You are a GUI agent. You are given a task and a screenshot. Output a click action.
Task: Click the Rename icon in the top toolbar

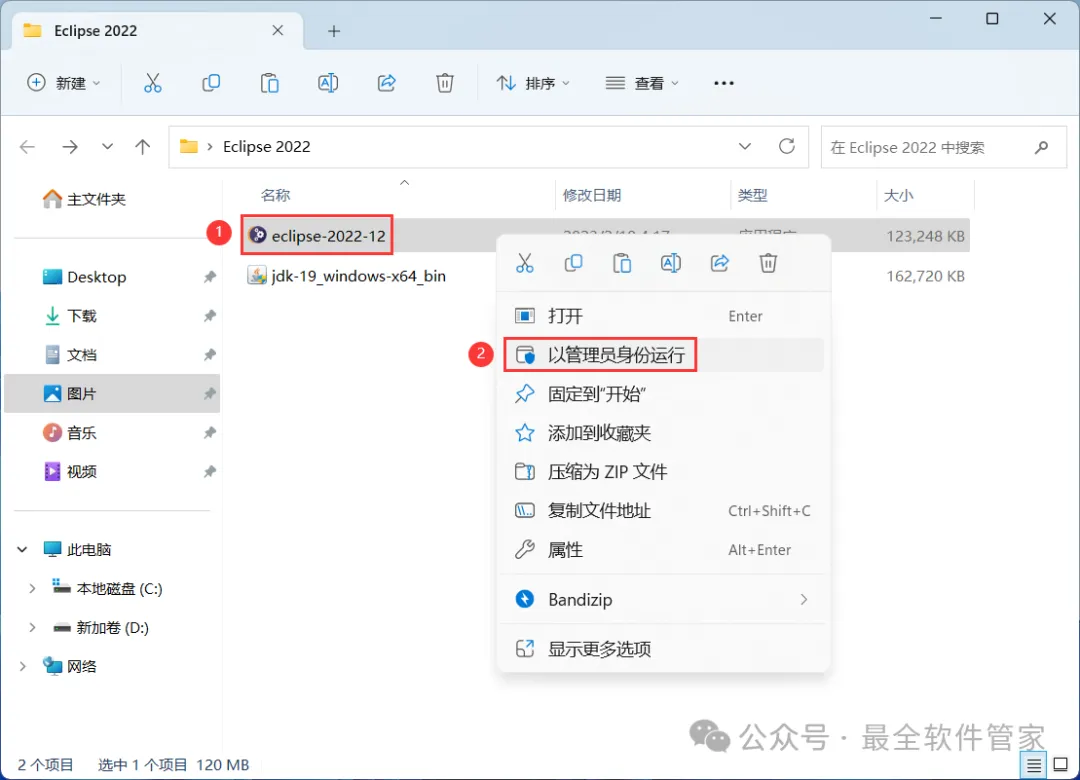[x=328, y=83]
